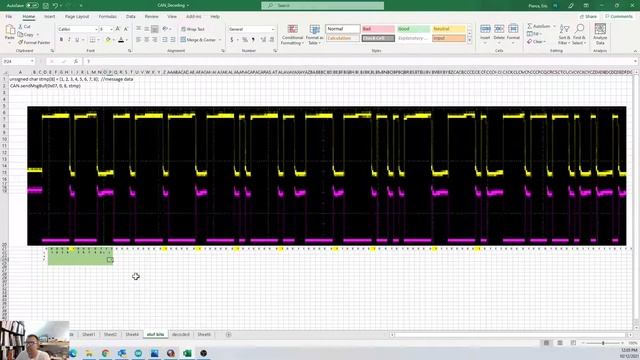The width and height of the screenshot is (640, 360).
Task: Apply Underline formatting
Action: tap(77, 40)
